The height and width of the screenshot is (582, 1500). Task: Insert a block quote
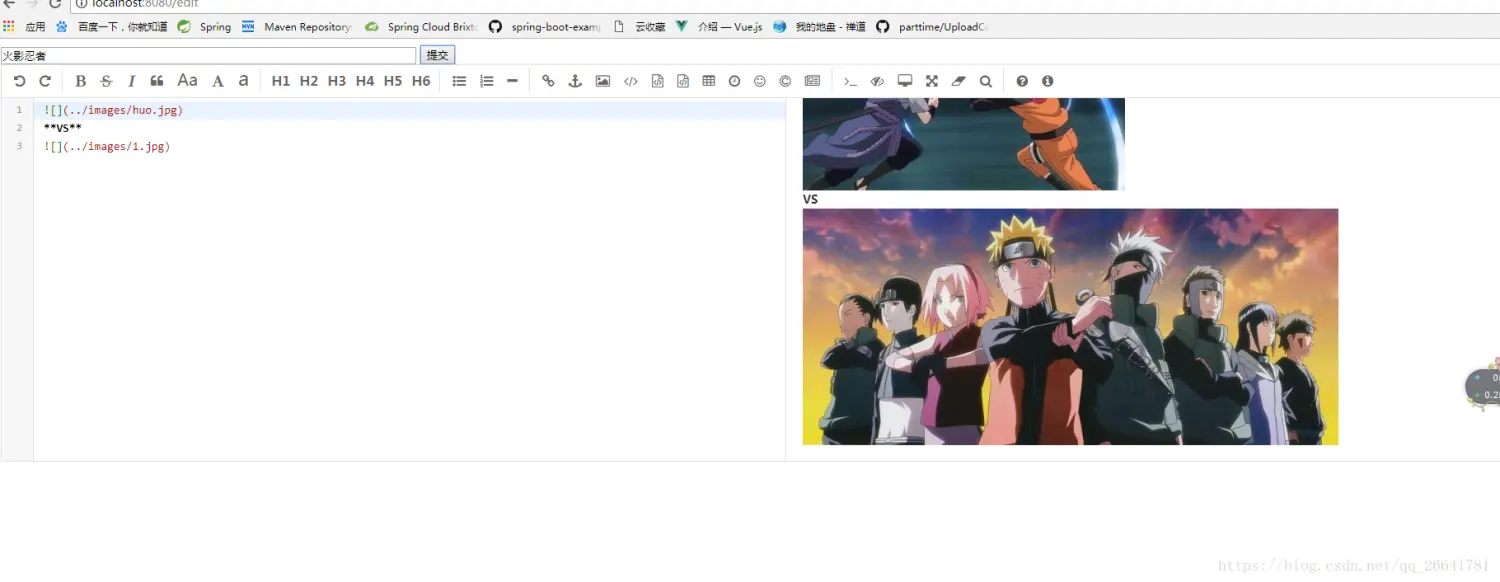pos(157,81)
